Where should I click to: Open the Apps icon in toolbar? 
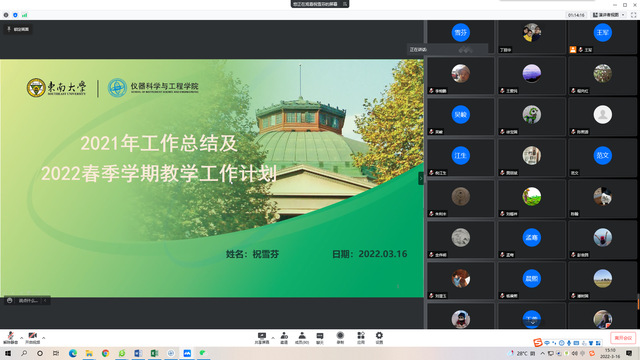coord(361,338)
